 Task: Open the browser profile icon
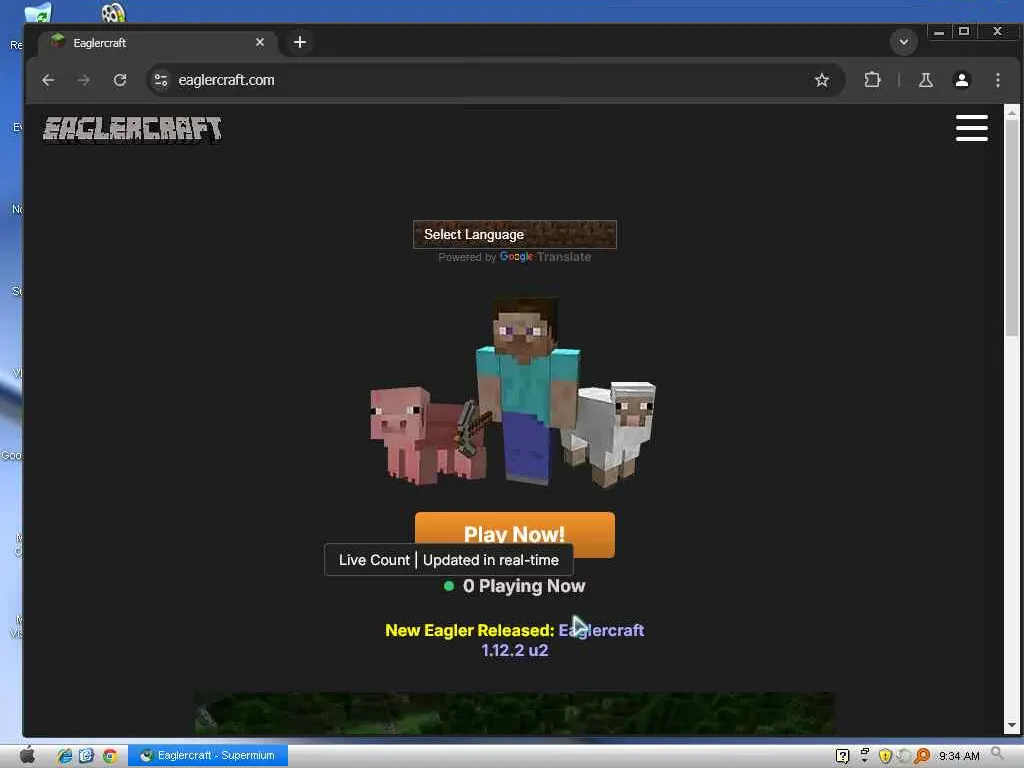[961, 80]
